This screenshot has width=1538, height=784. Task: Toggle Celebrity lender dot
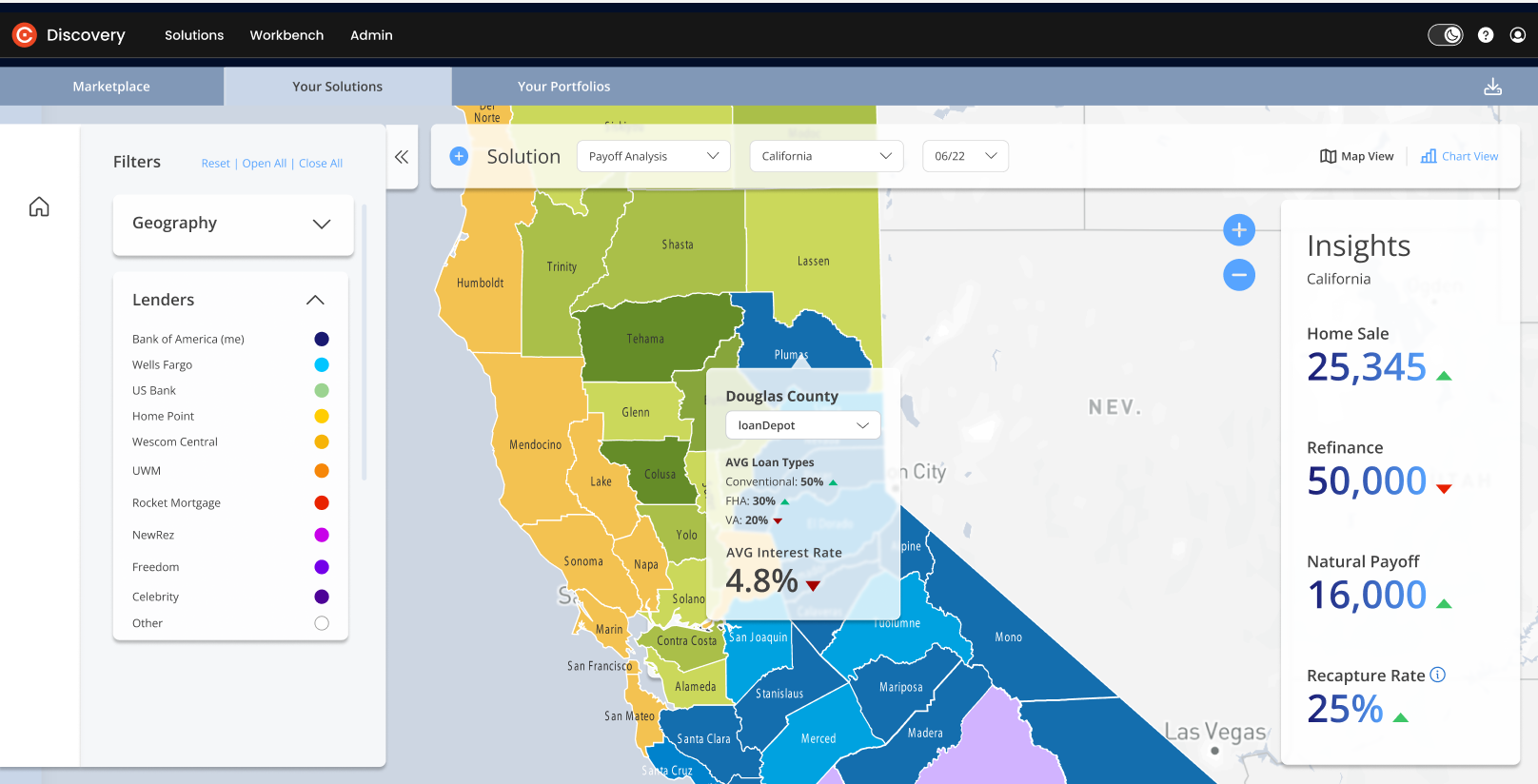click(322, 597)
